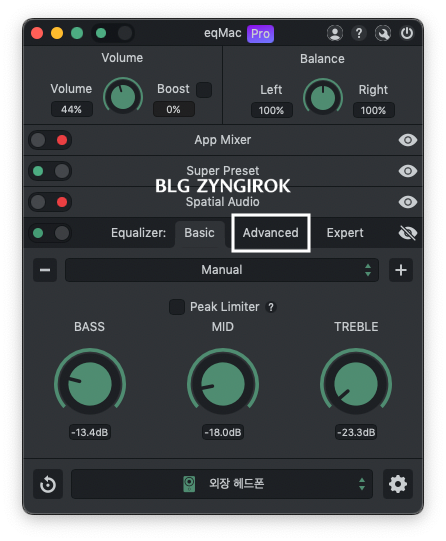Click the purple Pro badge
Image resolution: width=446 pixels, height=541 pixels.
[x=260, y=34]
